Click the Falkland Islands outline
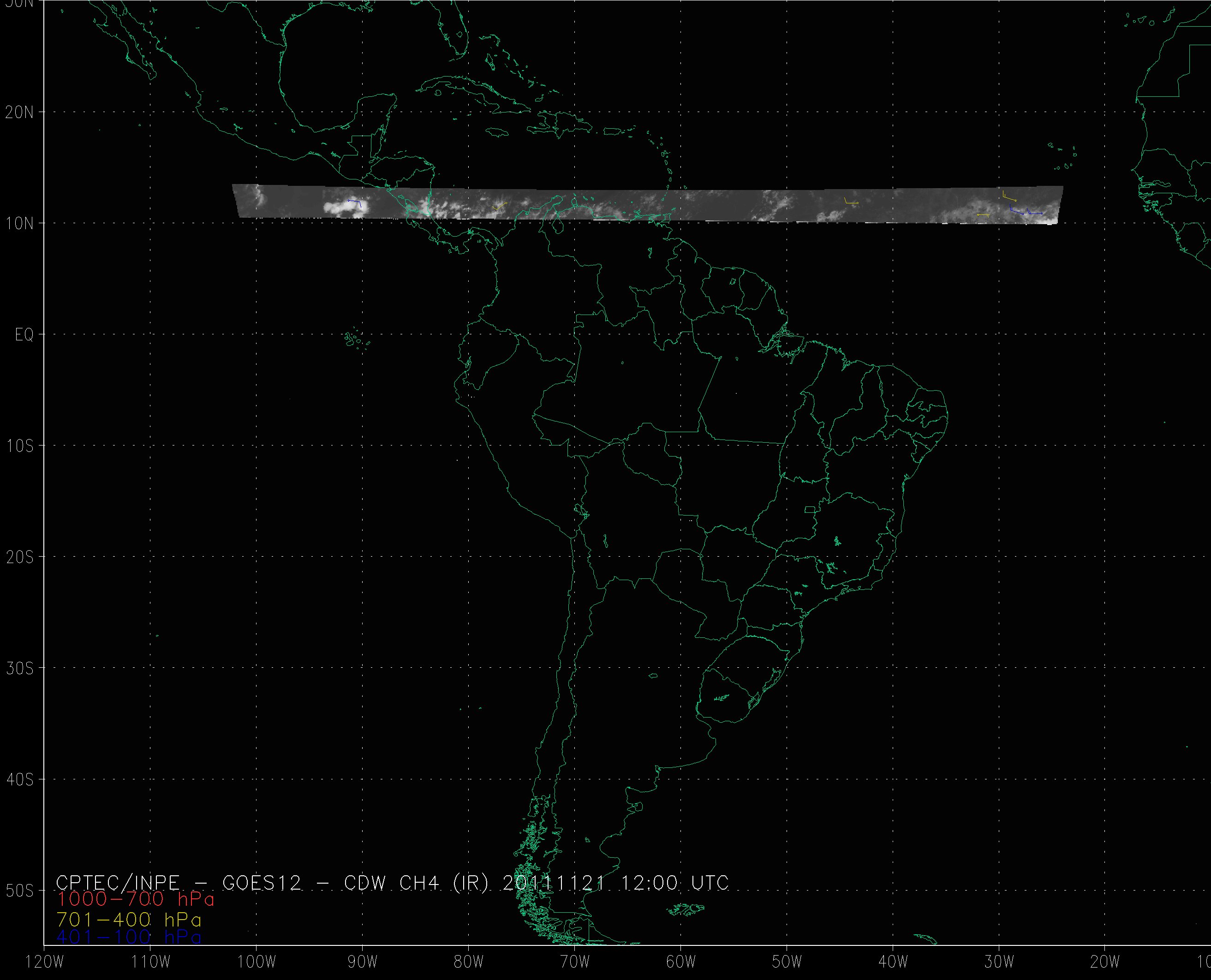Viewport: 1211px width, 980px height. click(x=686, y=909)
